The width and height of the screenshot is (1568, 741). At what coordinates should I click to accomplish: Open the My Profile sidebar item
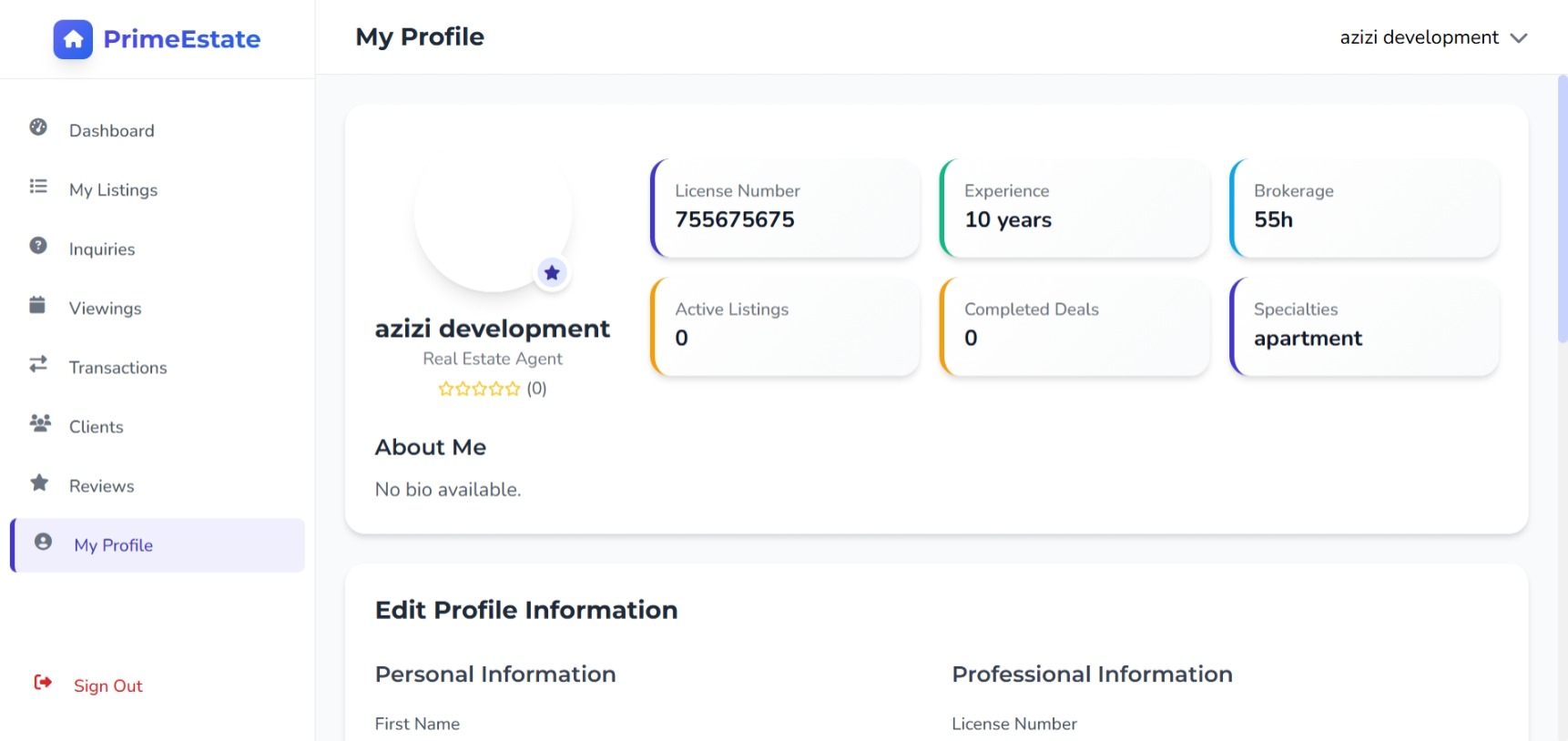click(x=114, y=545)
